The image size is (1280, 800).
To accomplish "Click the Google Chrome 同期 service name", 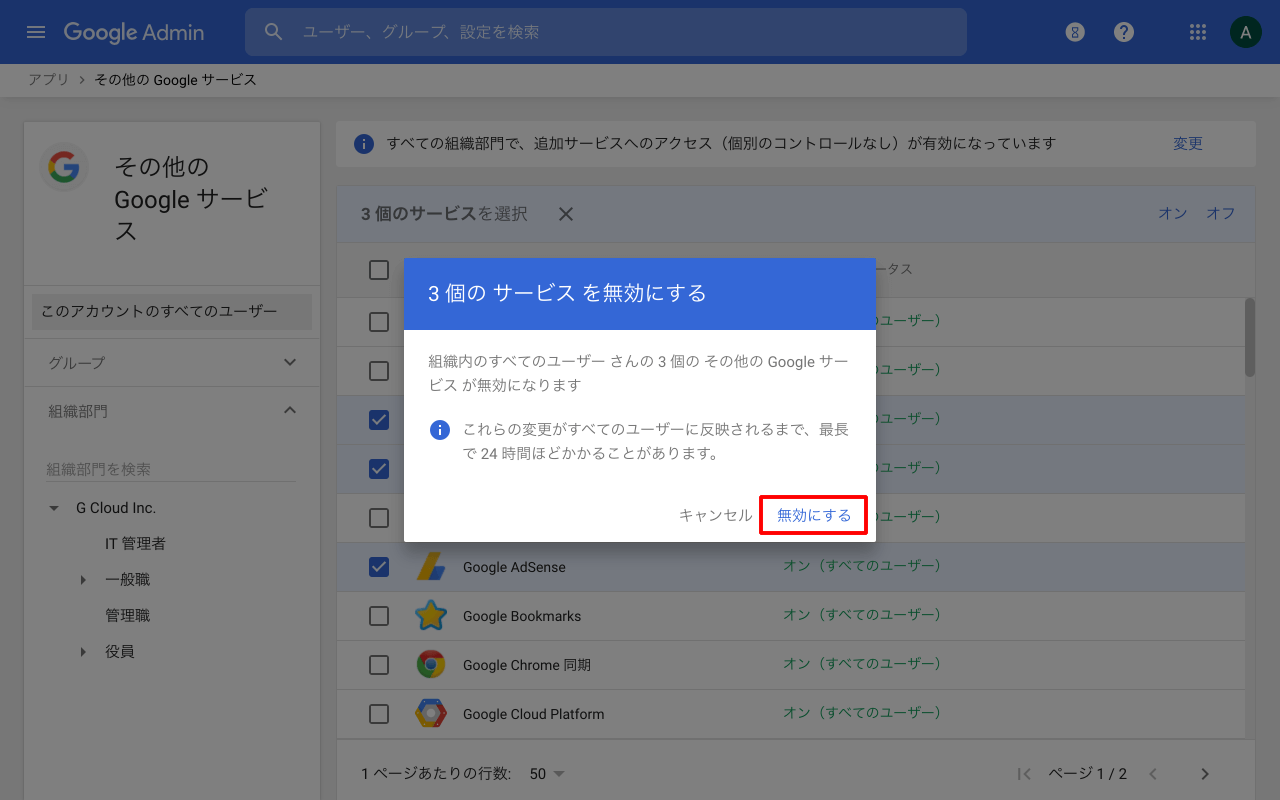I will tap(527, 665).
